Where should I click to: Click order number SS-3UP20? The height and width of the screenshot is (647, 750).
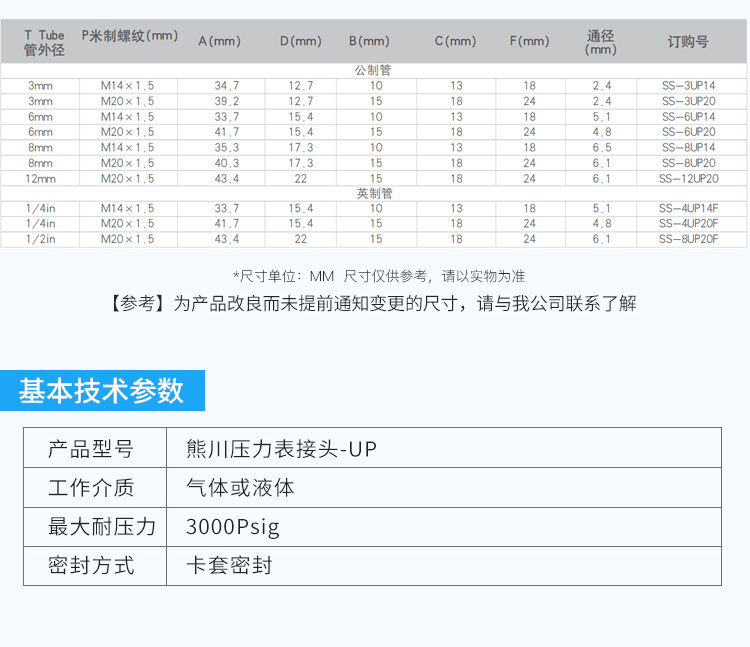(x=688, y=101)
